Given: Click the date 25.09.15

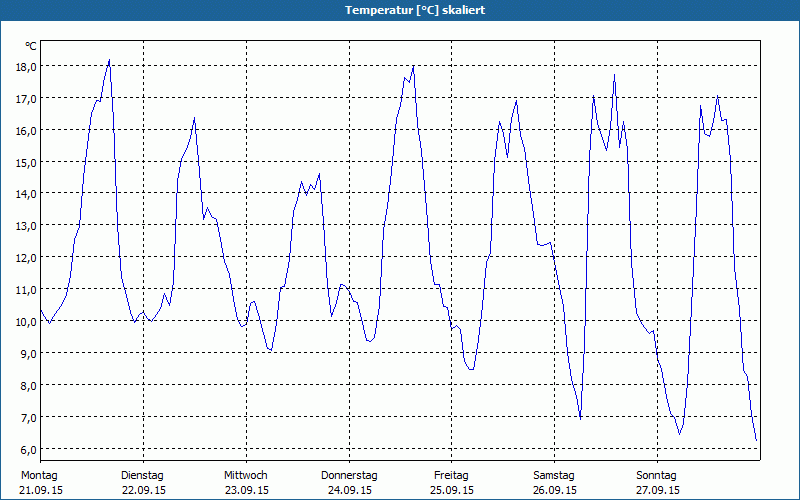Looking at the screenshot, I should coord(452,490).
